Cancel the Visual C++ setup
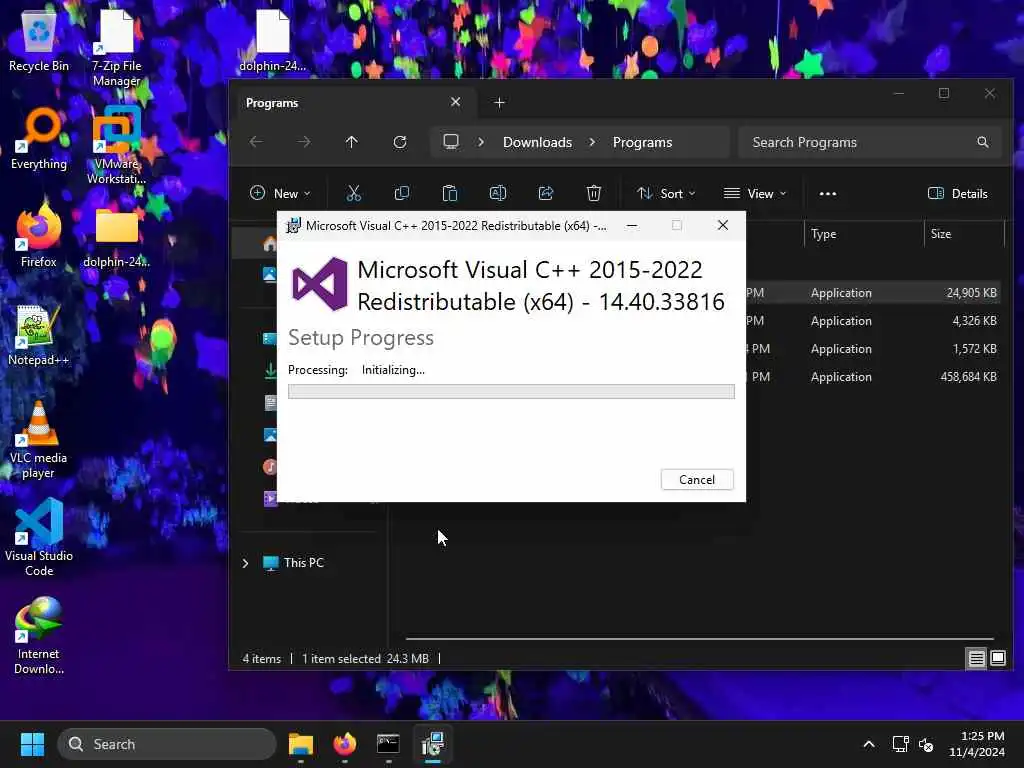This screenshot has width=1024, height=768. 697,479
